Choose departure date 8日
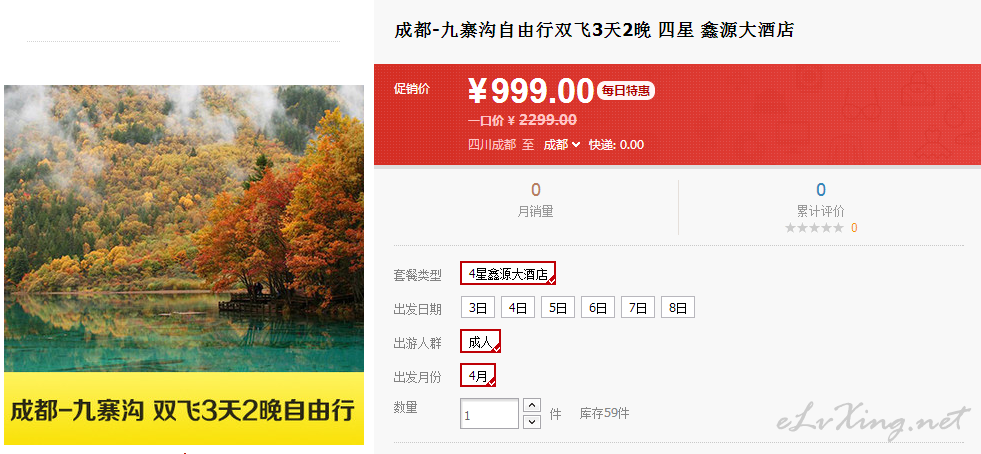Image resolution: width=981 pixels, height=454 pixels. (x=678, y=308)
